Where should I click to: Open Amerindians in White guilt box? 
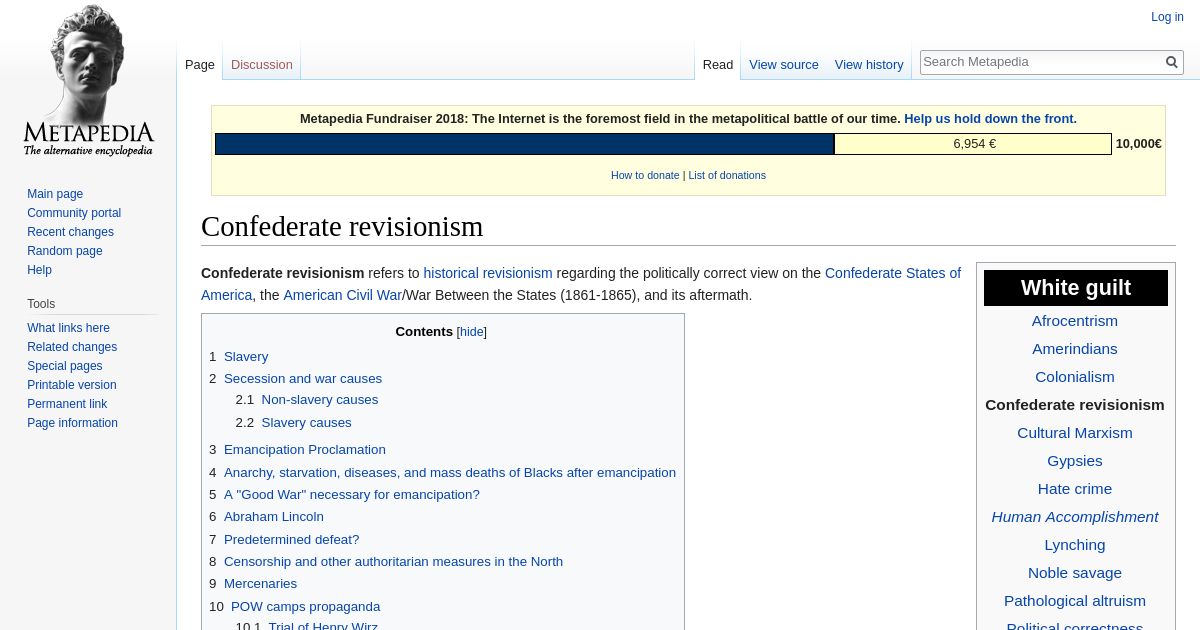(1075, 349)
